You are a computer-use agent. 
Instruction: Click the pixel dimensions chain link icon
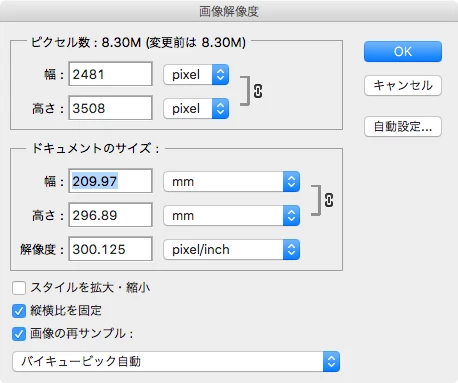coord(258,91)
